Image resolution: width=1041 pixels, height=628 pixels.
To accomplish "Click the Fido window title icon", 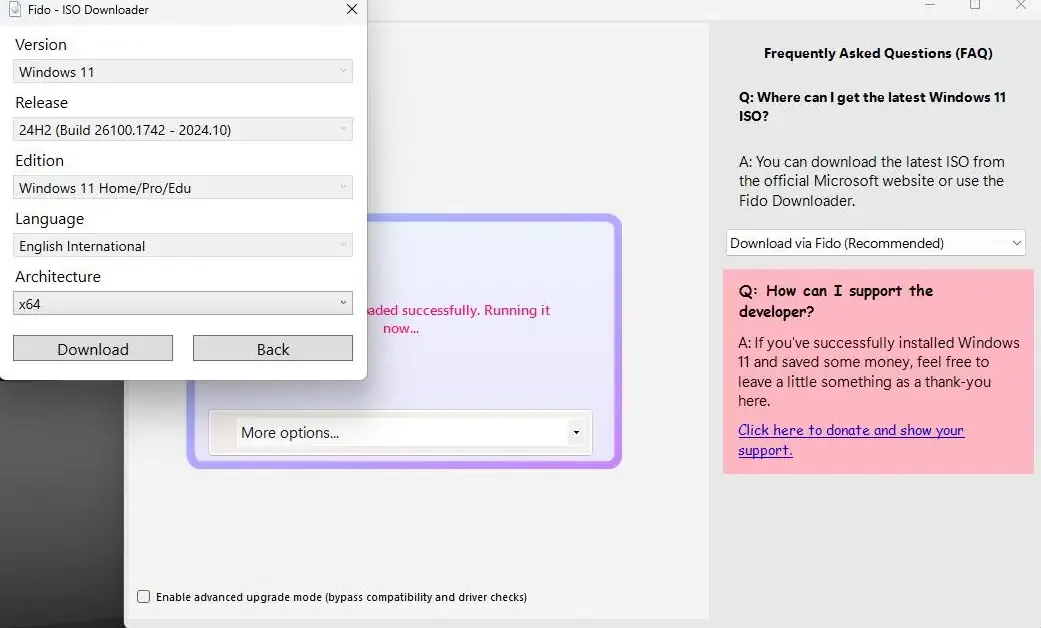I will (x=15, y=9).
